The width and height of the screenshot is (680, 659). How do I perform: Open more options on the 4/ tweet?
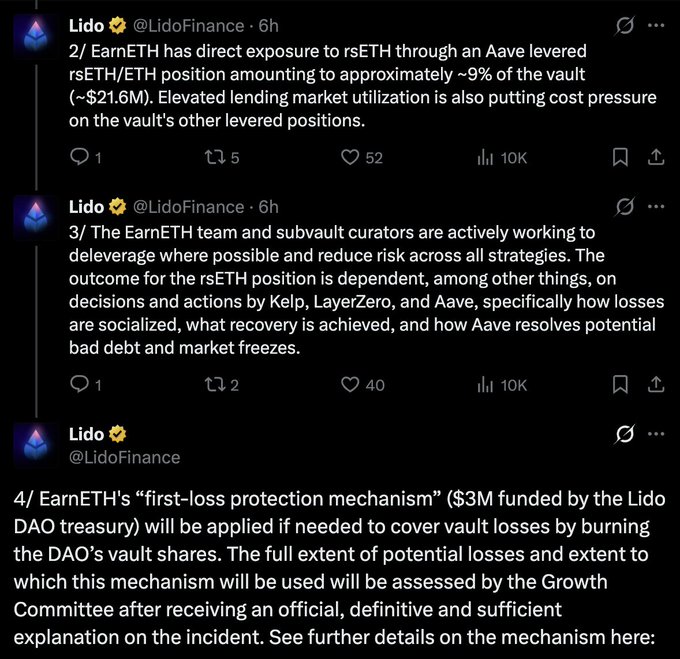[655, 434]
